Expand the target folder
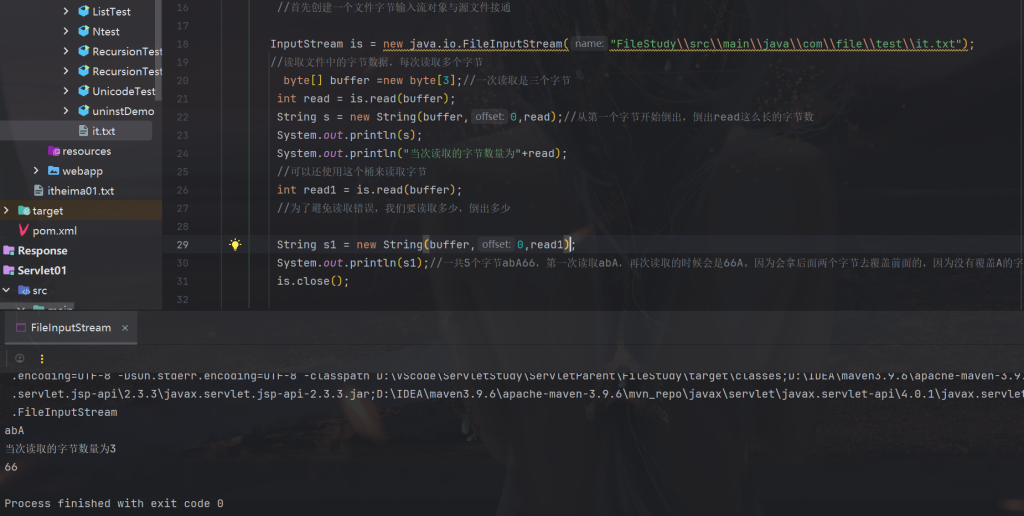This screenshot has width=1024, height=516. [7, 211]
